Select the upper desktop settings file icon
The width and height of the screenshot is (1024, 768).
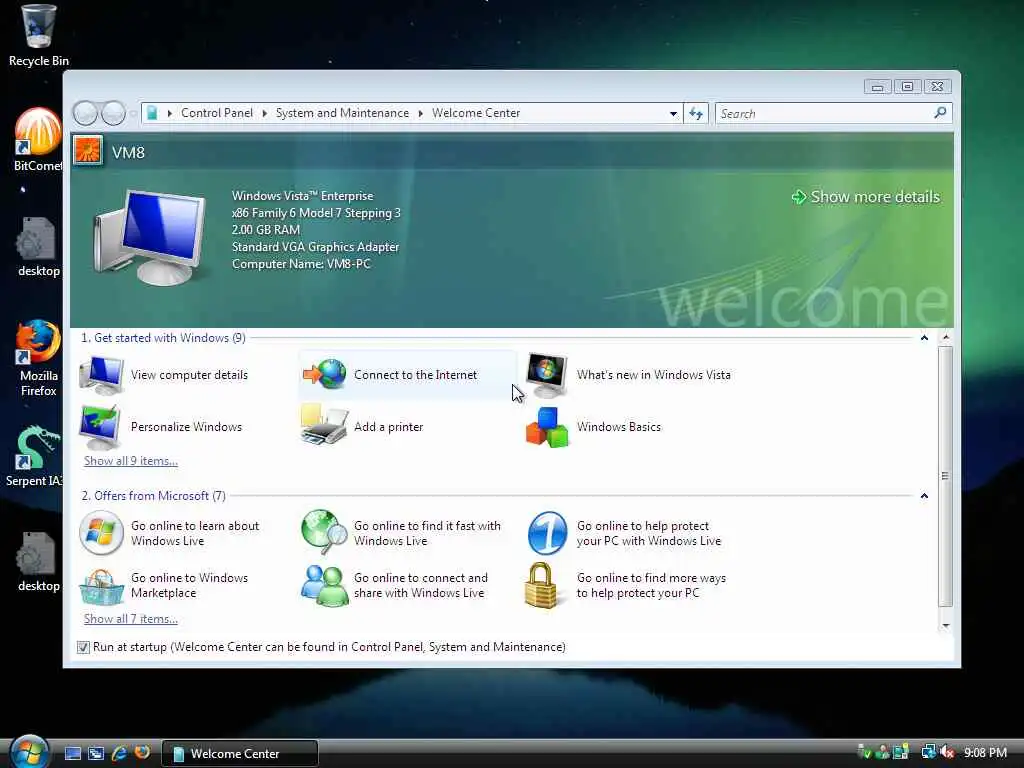pos(39,247)
